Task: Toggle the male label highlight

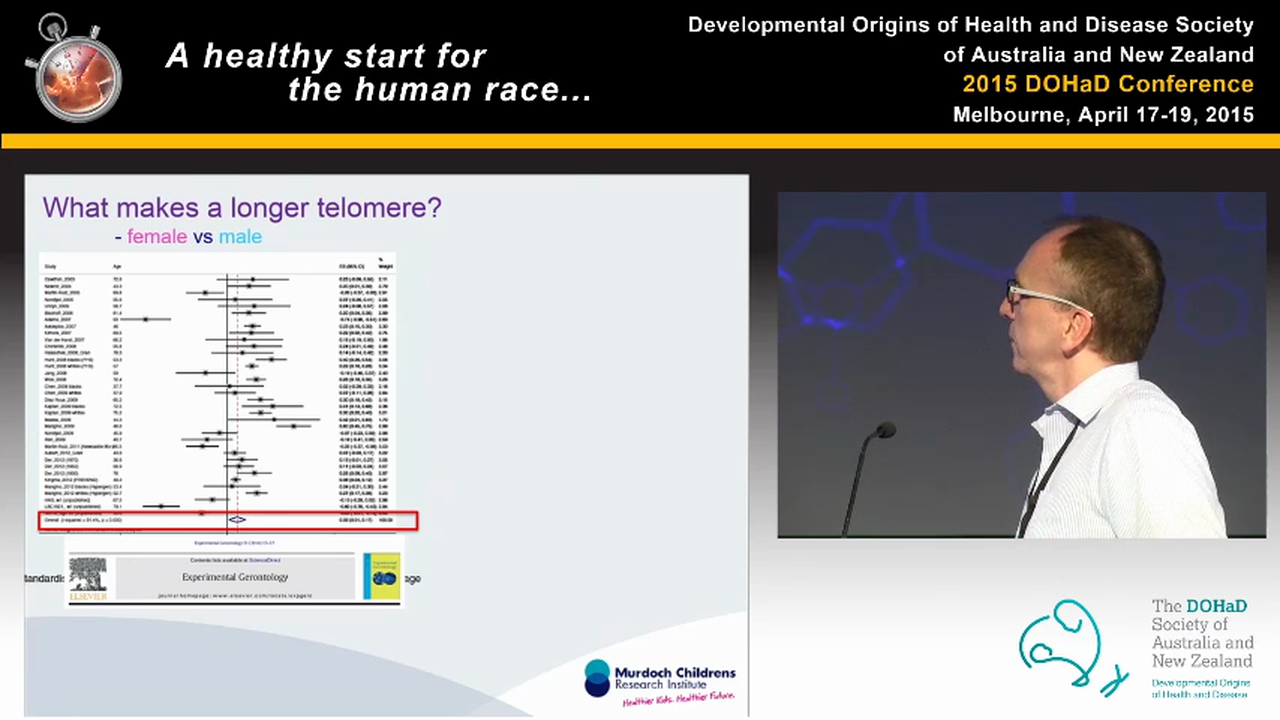Action: [240, 236]
